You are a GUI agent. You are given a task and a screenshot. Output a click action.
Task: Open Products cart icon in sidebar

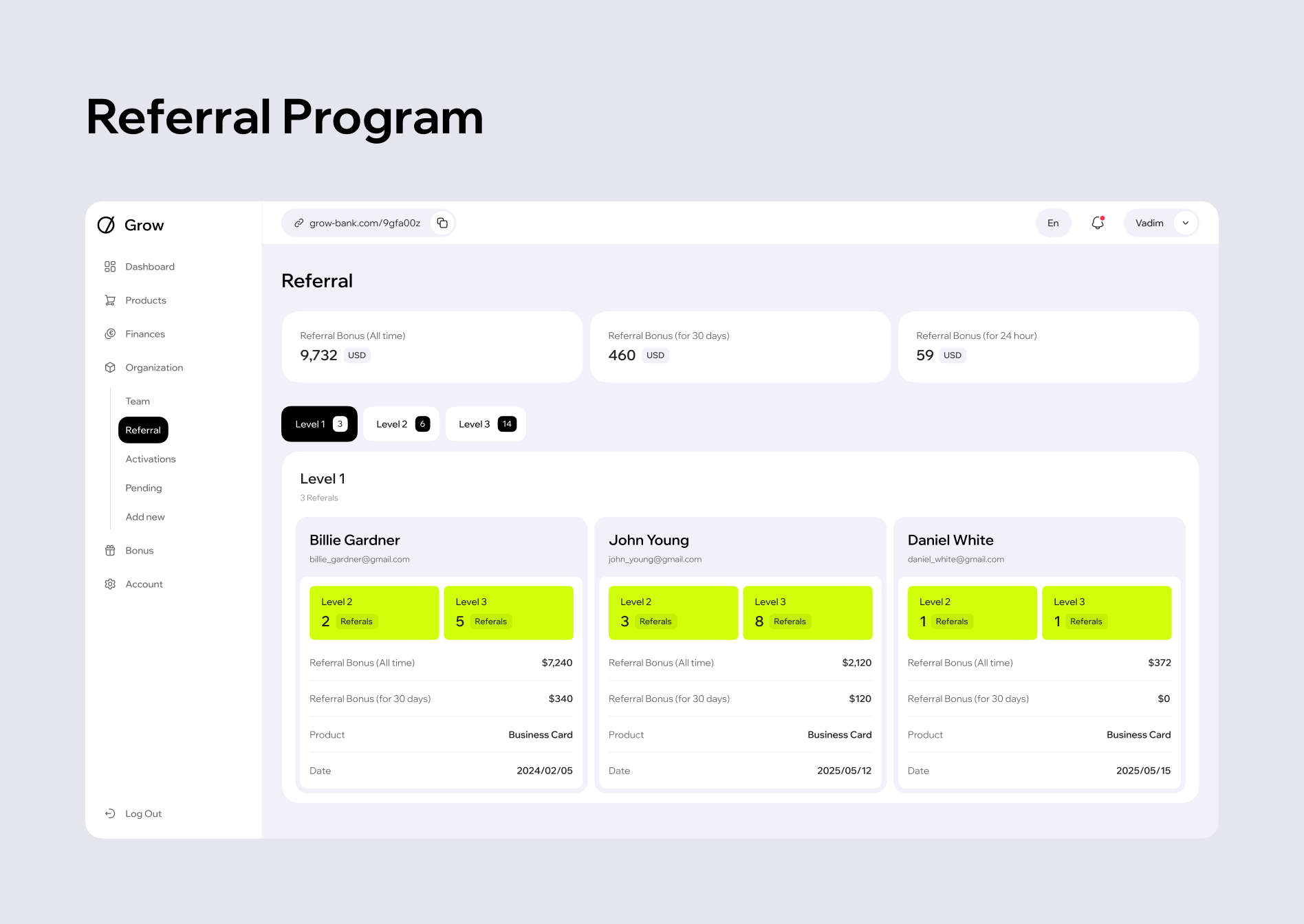pyautogui.click(x=110, y=300)
